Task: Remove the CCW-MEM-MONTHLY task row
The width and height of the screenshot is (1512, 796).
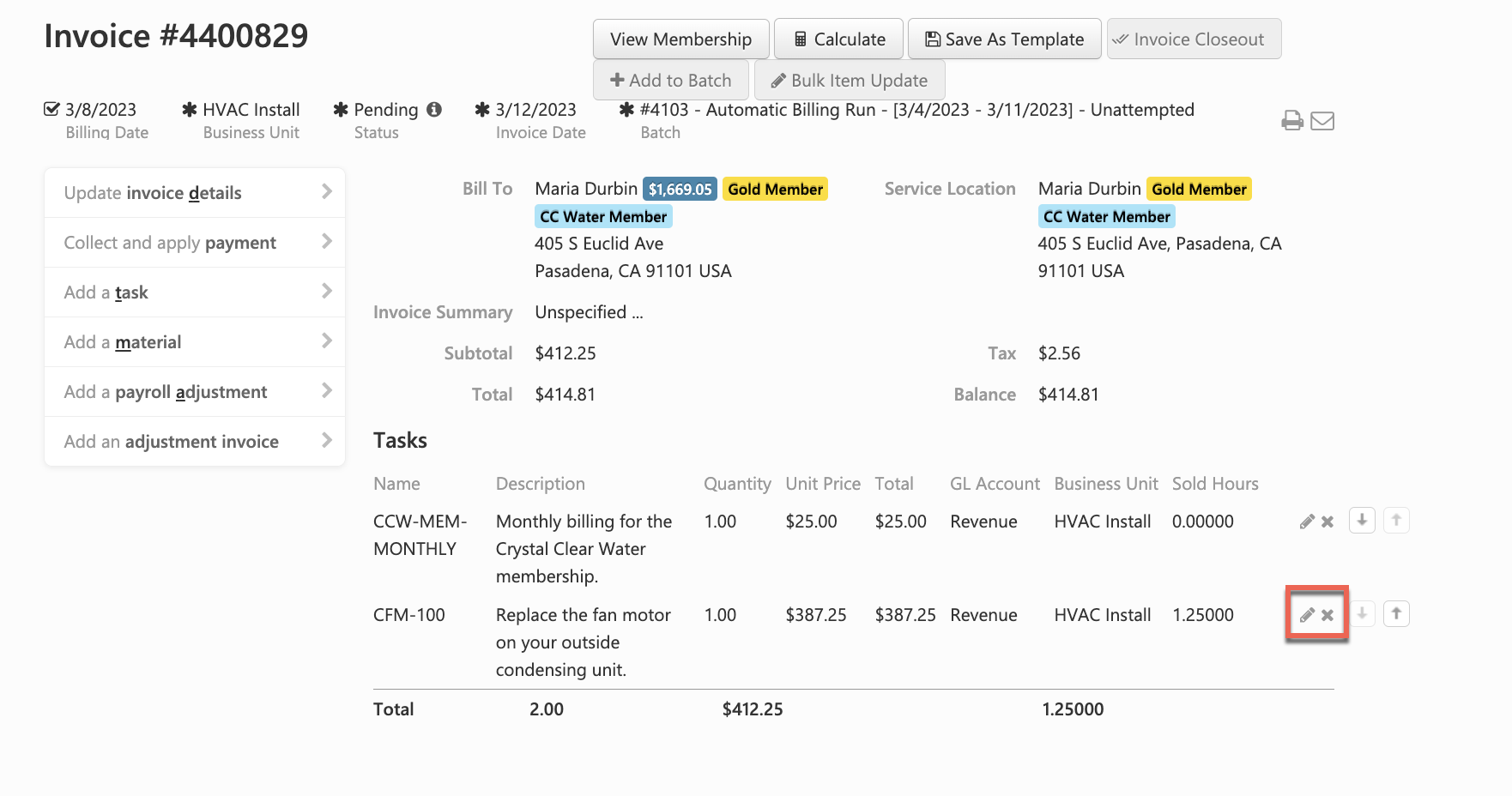Action: (1328, 522)
